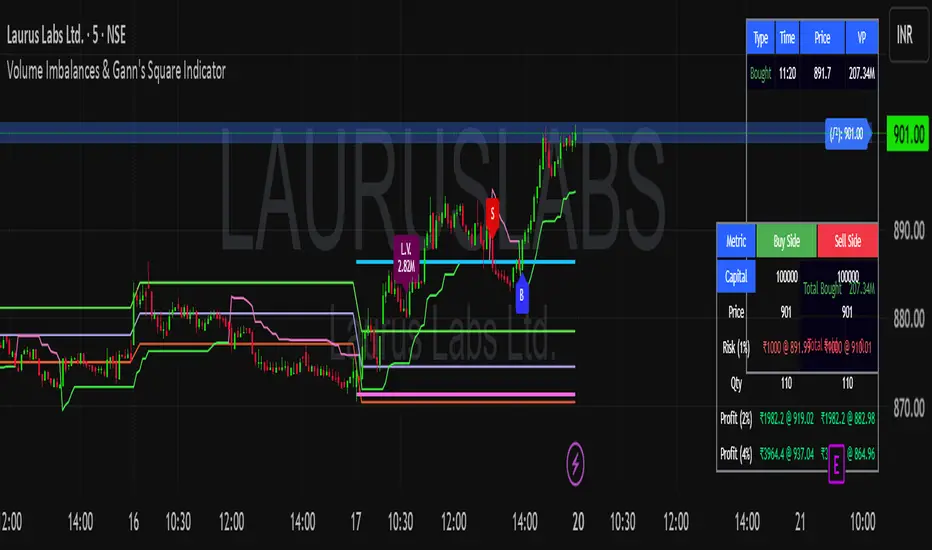Click the 880.00 price axis label

pos(909,319)
